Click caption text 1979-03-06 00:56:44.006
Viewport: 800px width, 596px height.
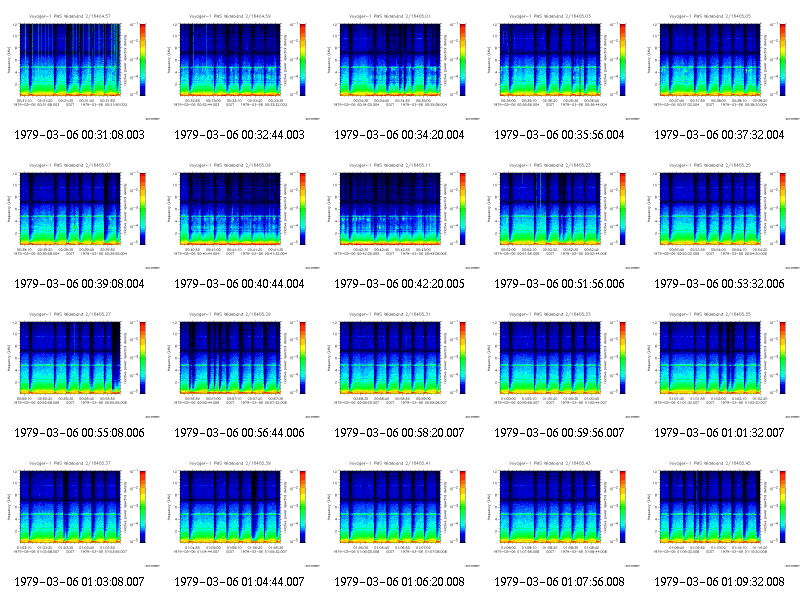[x=239, y=433]
